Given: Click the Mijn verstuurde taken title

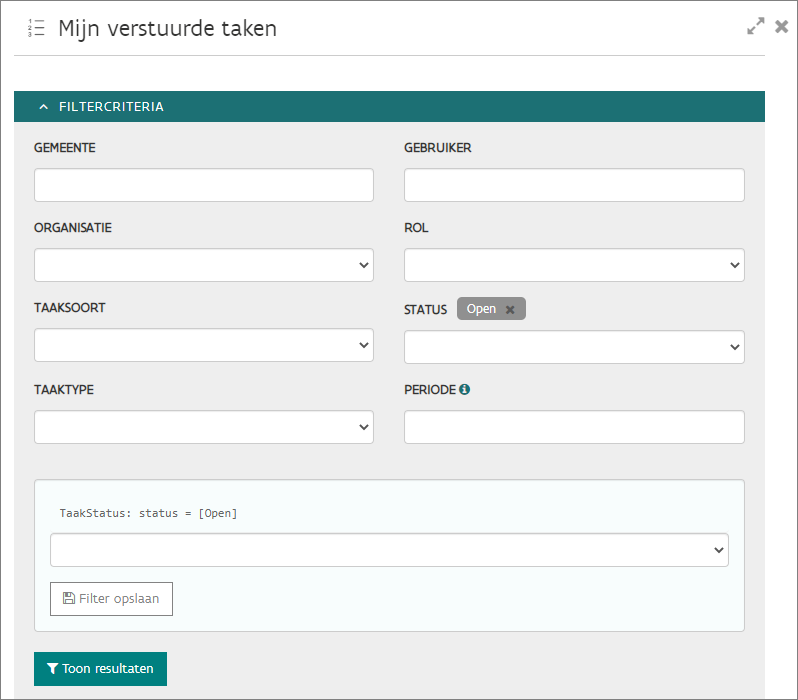Looking at the screenshot, I should point(167,29).
